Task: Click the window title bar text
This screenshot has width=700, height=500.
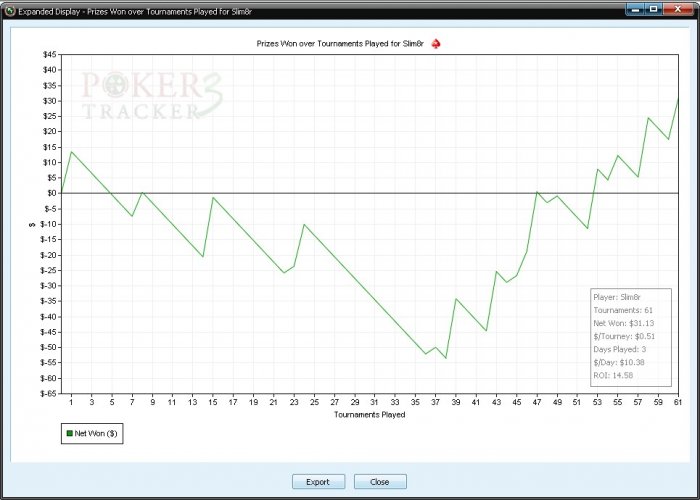Action: [x=135, y=12]
